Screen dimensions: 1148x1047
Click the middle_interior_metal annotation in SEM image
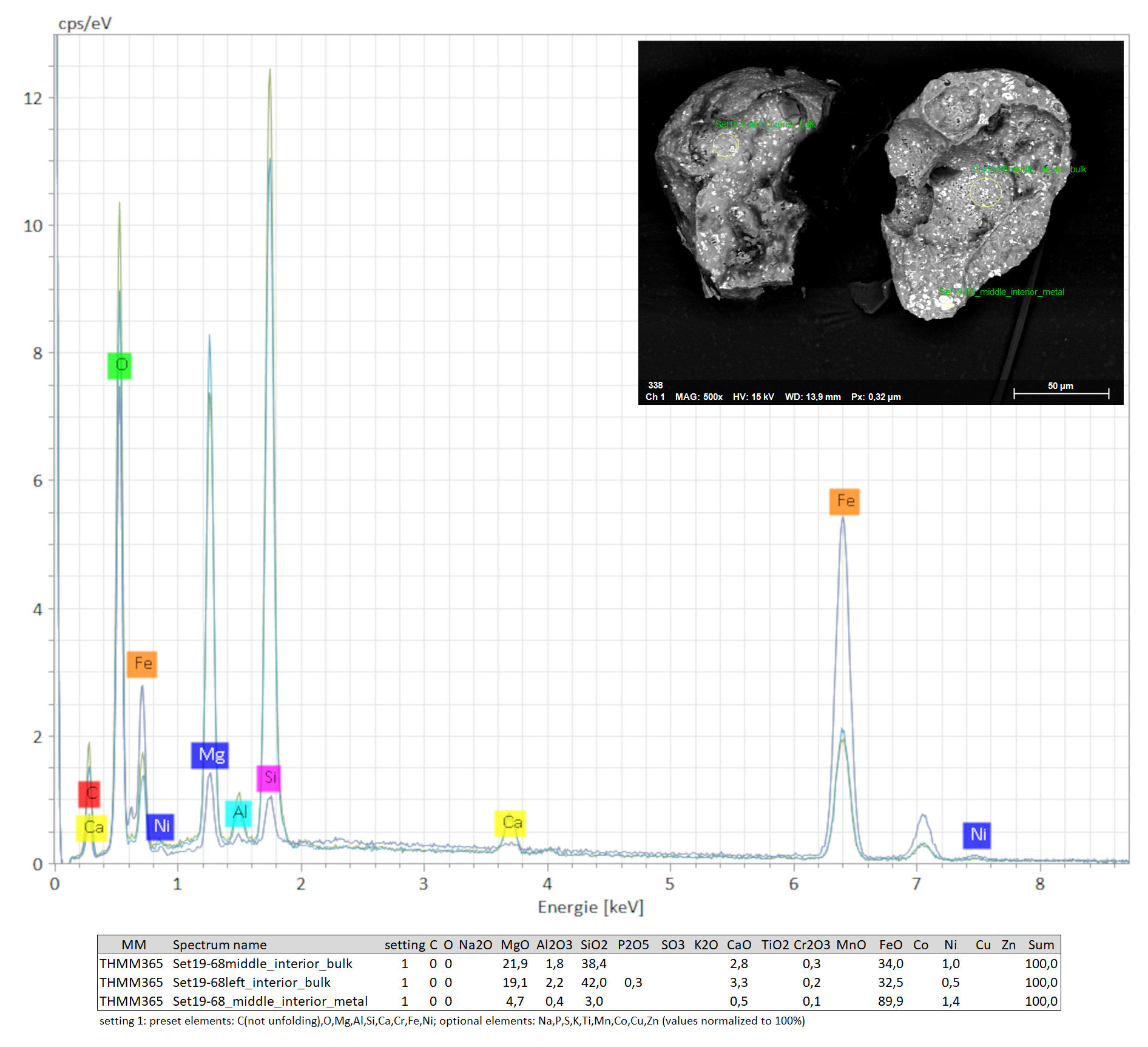click(1001, 292)
